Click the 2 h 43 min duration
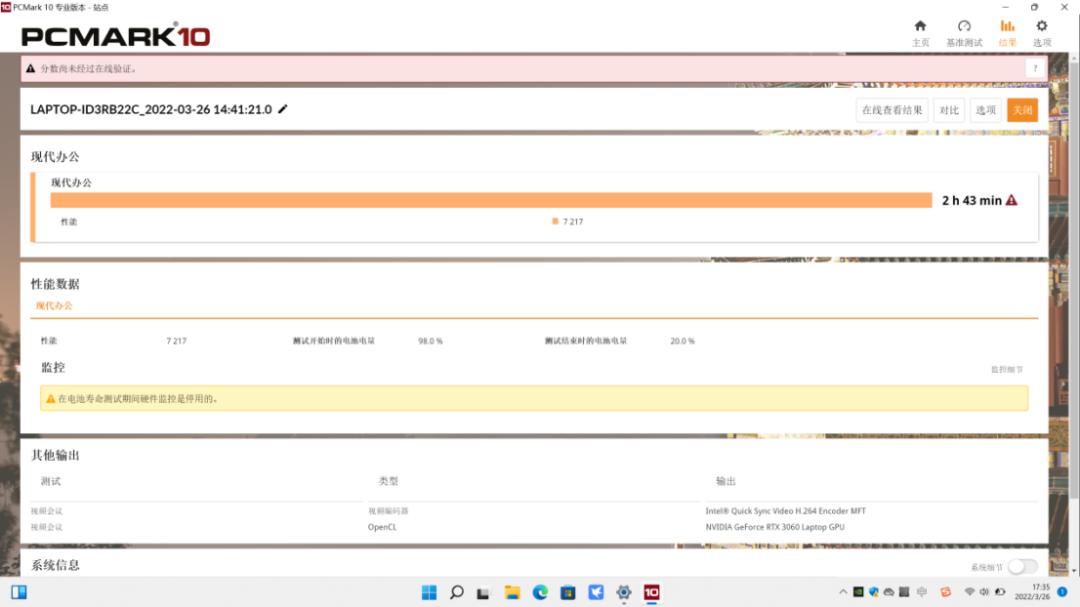The width and height of the screenshot is (1080, 607). (x=972, y=200)
